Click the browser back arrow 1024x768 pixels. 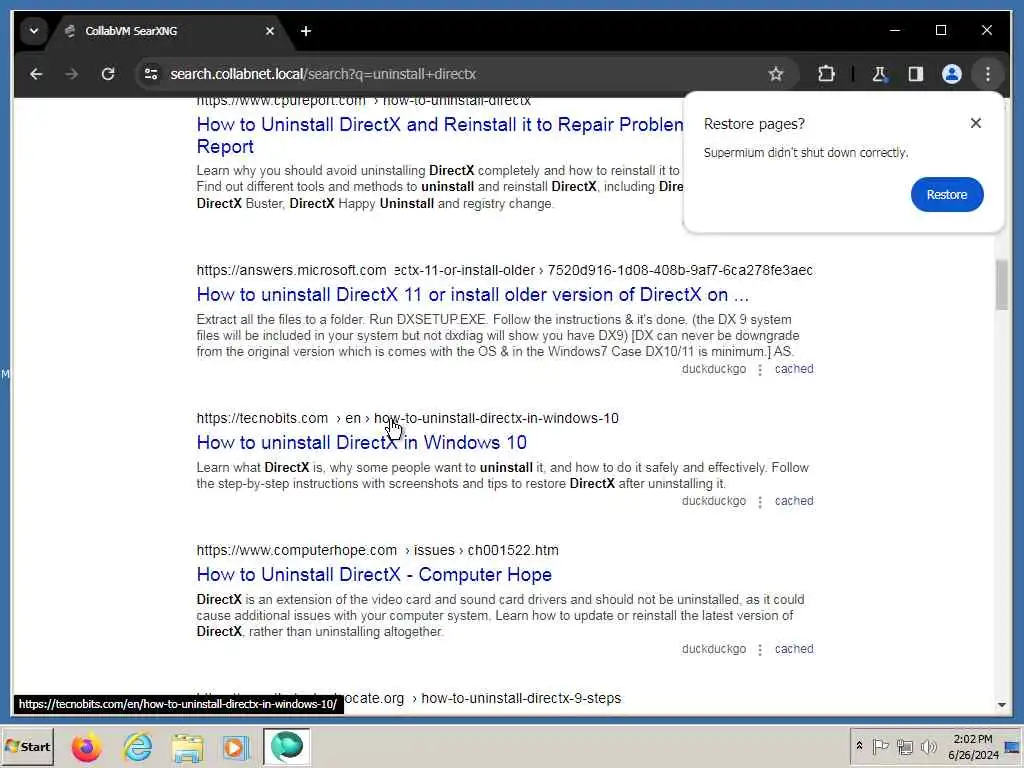pyautogui.click(x=36, y=74)
